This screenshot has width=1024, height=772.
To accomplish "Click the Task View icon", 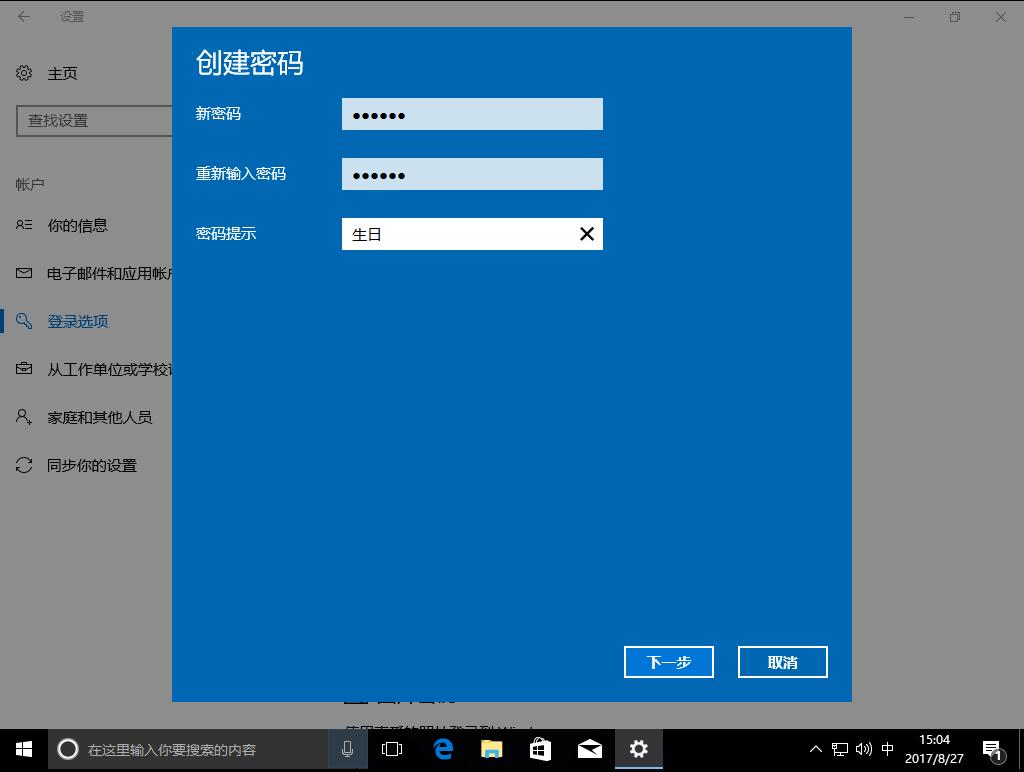I will (x=393, y=748).
